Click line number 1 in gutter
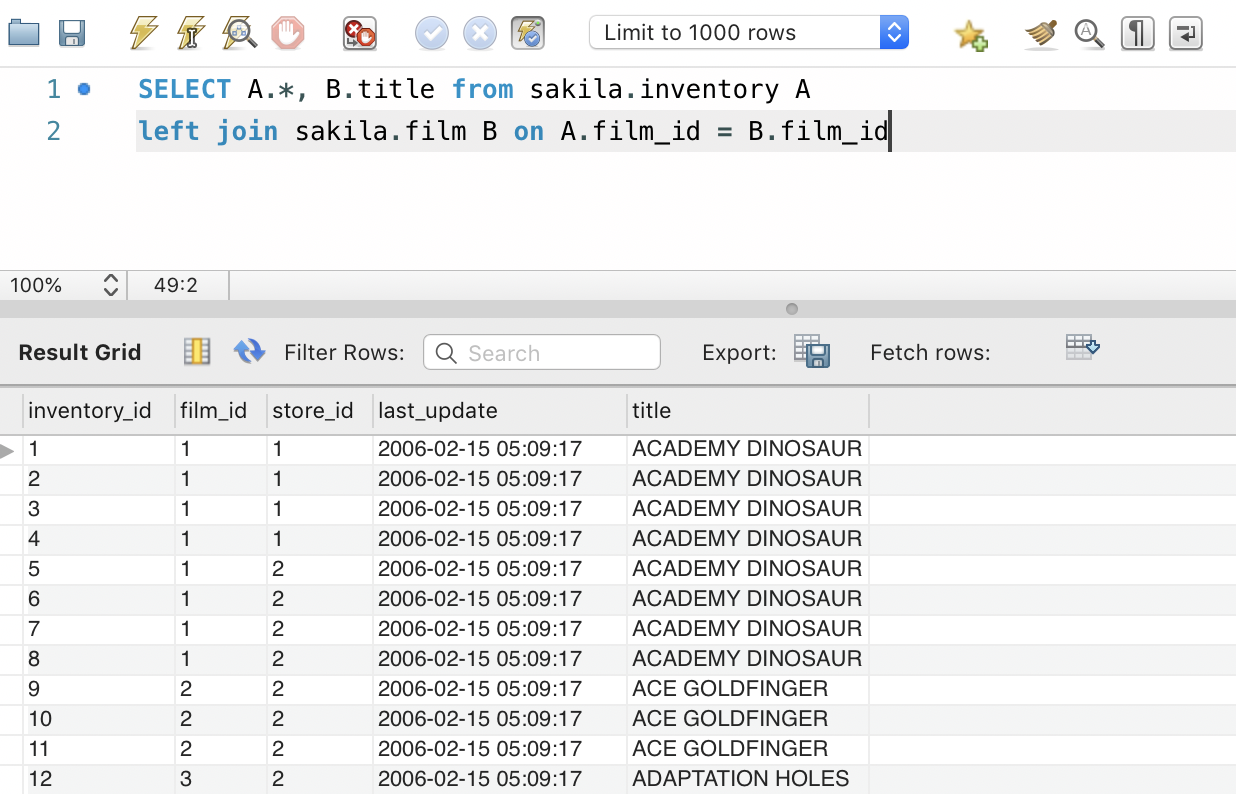 pyautogui.click(x=54, y=89)
